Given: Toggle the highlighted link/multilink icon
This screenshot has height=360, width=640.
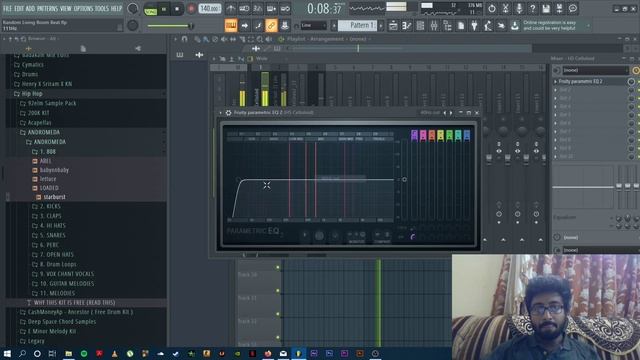Looking at the screenshot, I should point(271,26).
